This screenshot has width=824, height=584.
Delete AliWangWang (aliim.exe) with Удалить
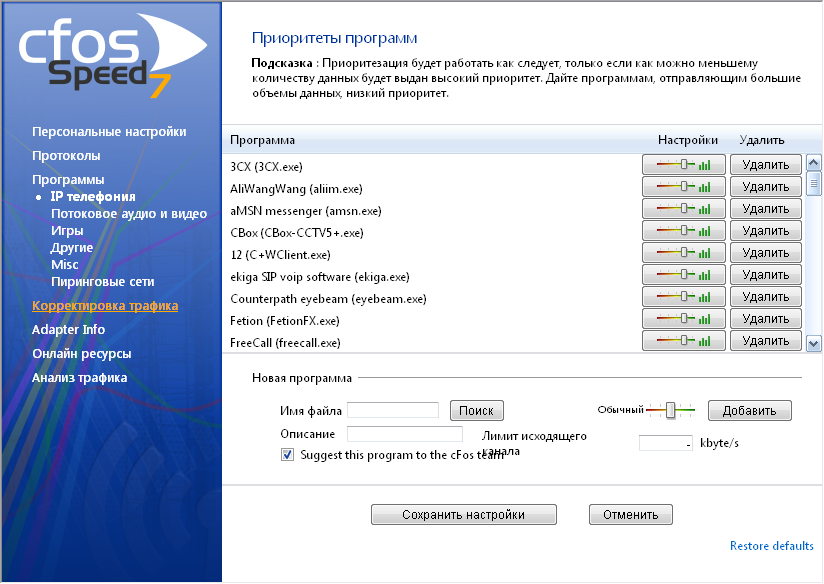[x=766, y=187]
